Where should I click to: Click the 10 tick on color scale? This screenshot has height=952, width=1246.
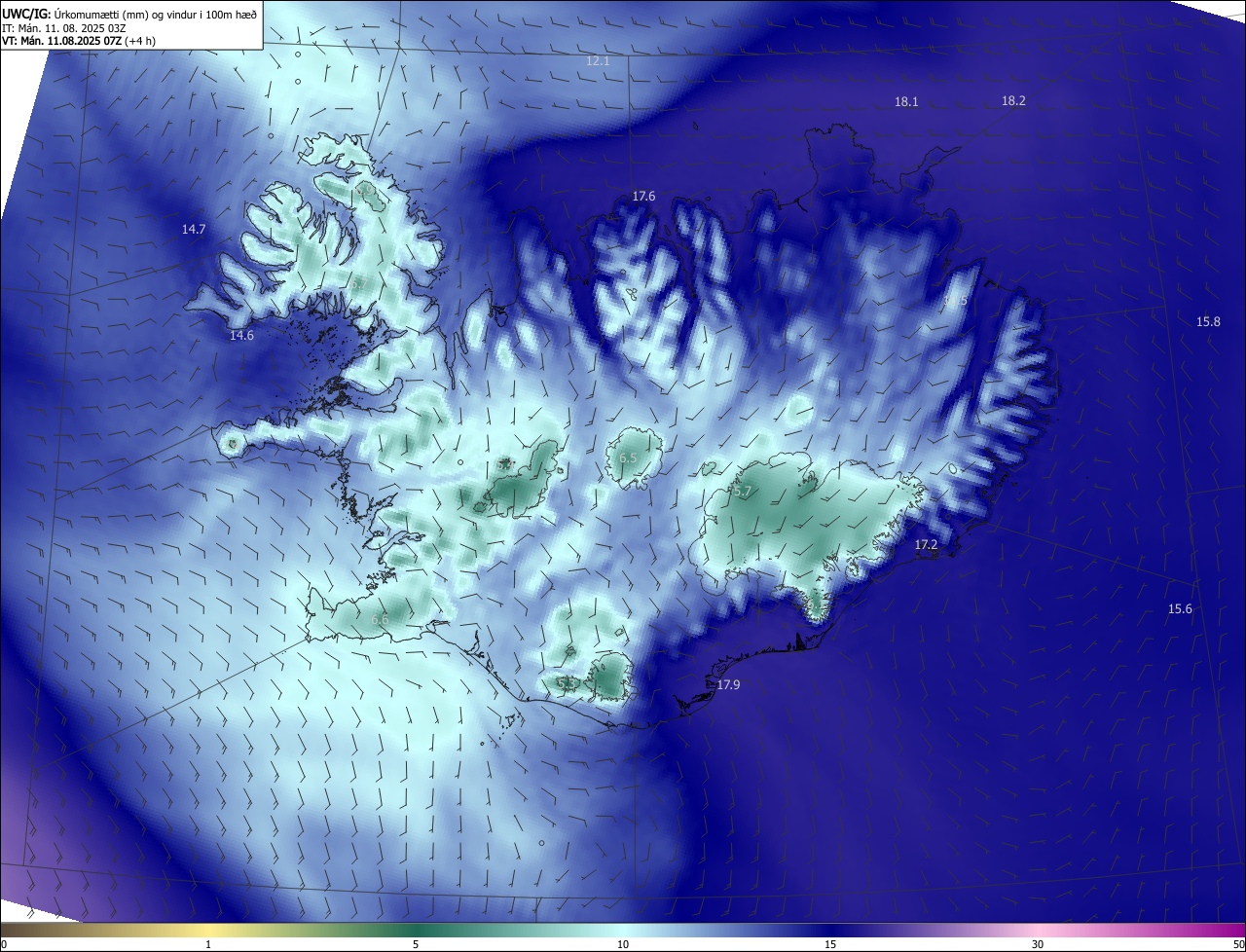click(623, 944)
